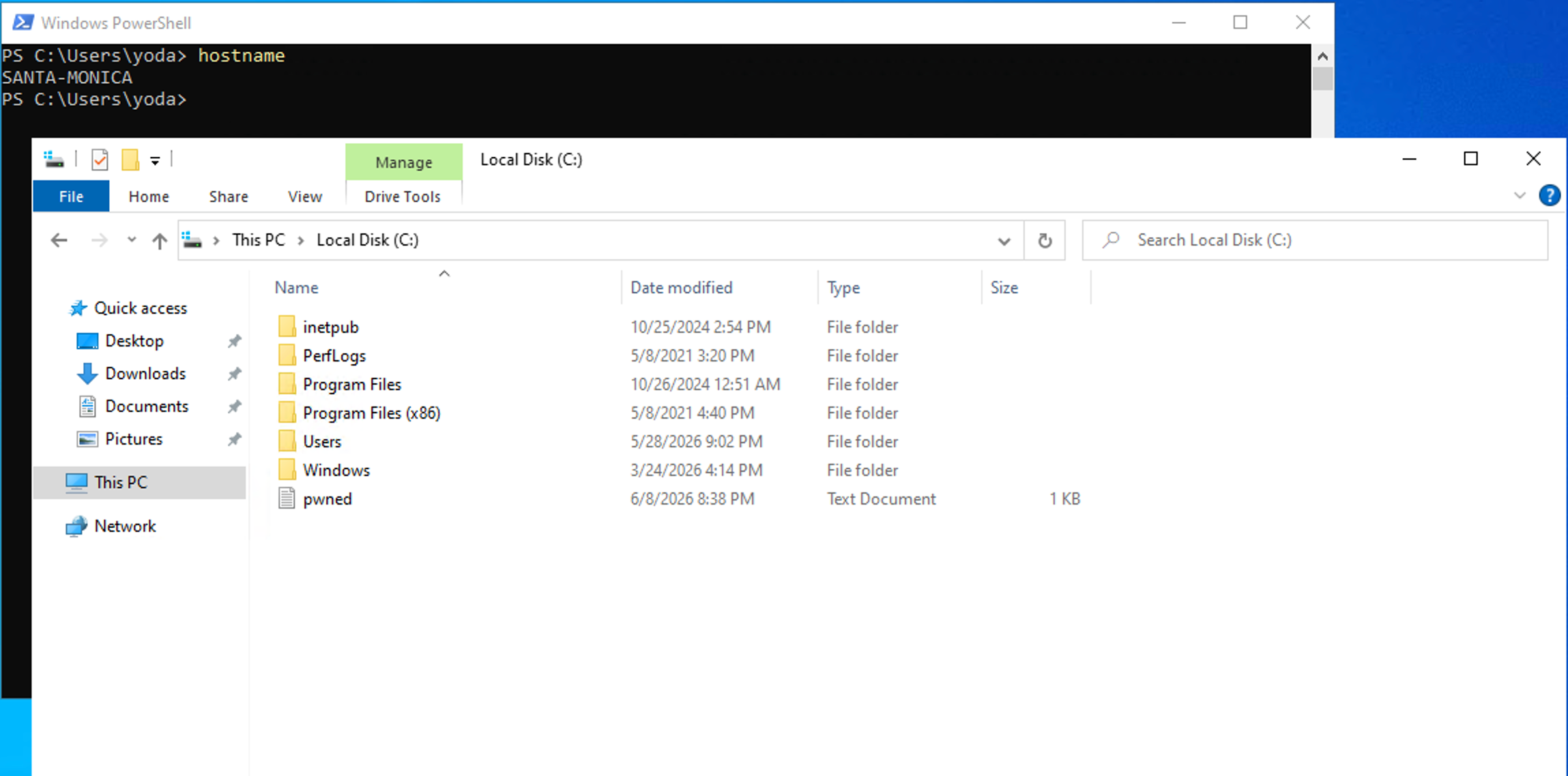Refresh the Local Disk (C:) view
This screenshot has width=1568, height=776.
[1045, 241]
